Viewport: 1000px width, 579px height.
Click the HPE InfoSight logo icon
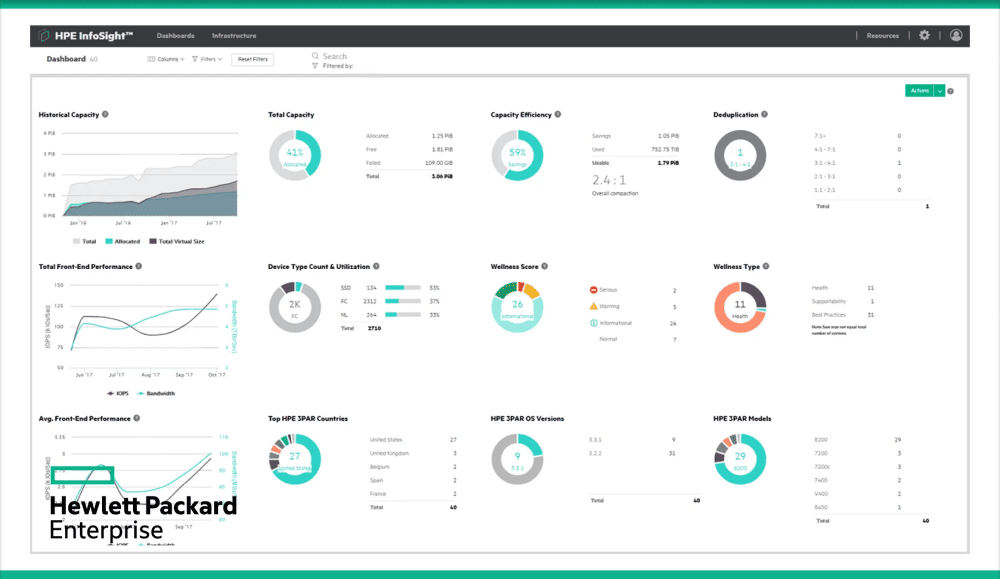pyautogui.click(x=44, y=36)
